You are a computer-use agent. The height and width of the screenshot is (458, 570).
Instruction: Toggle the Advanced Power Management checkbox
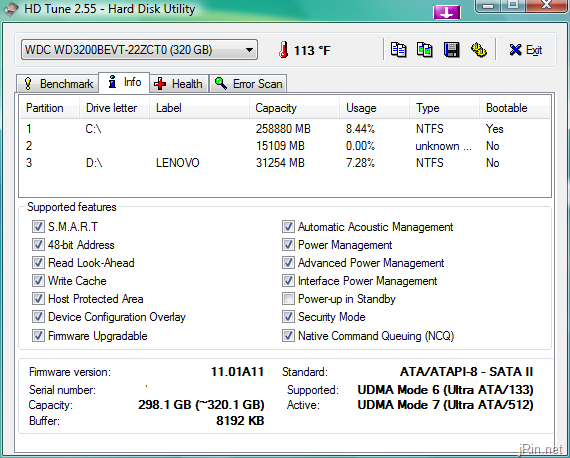(x=288, y=262)
